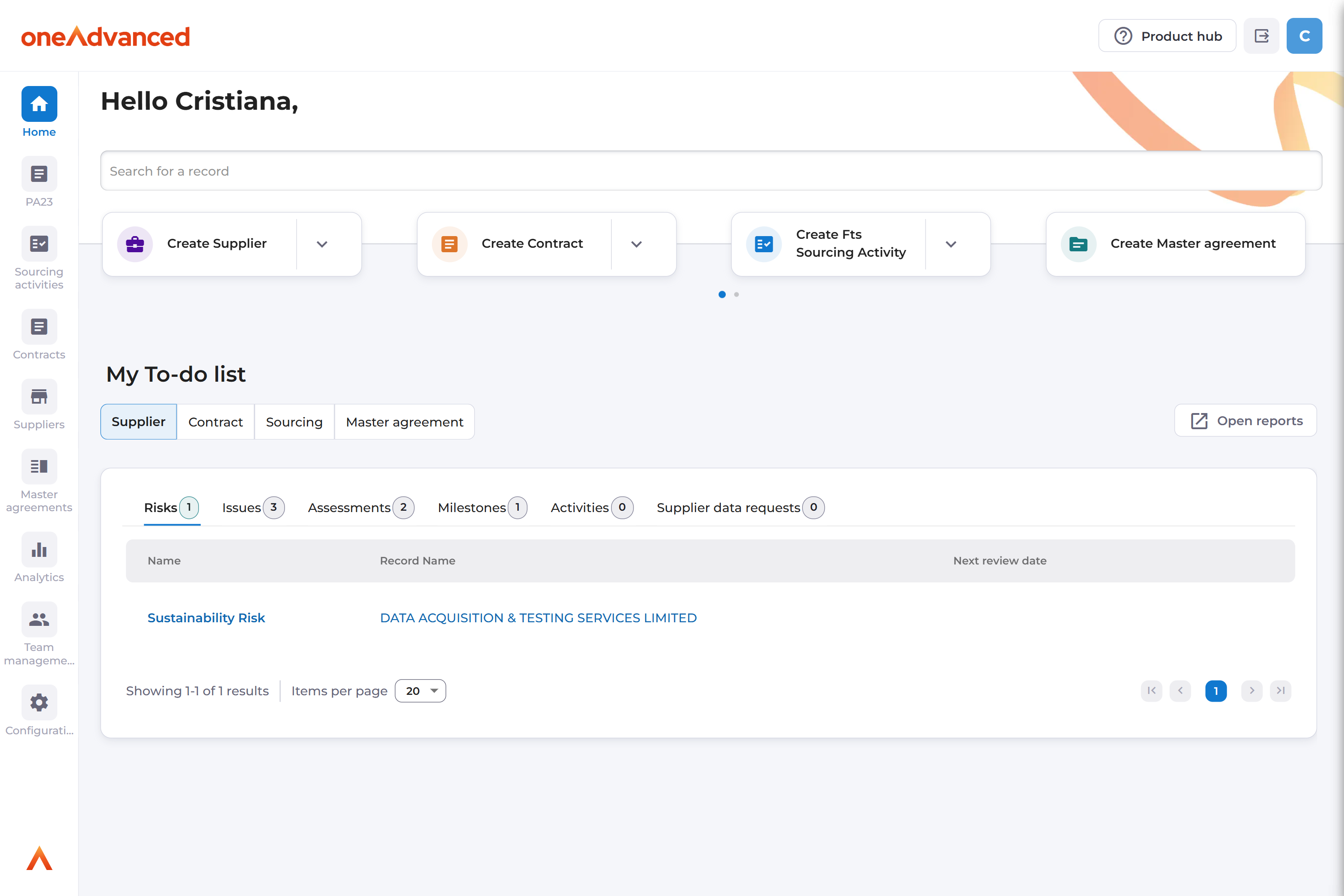Click the Next review date column header
The height and width of the screenshot is (896, 1344).
click(999, 560)
